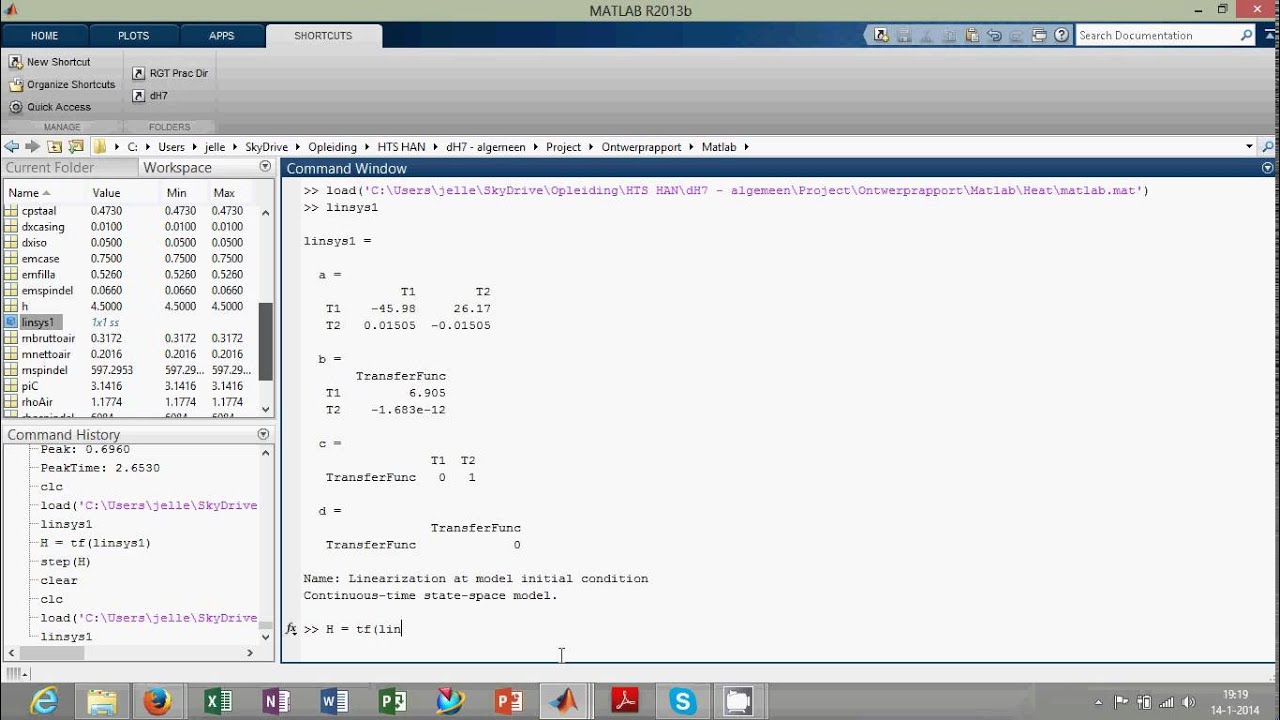Run the dH7 shortcut

(x=150, y=96)
